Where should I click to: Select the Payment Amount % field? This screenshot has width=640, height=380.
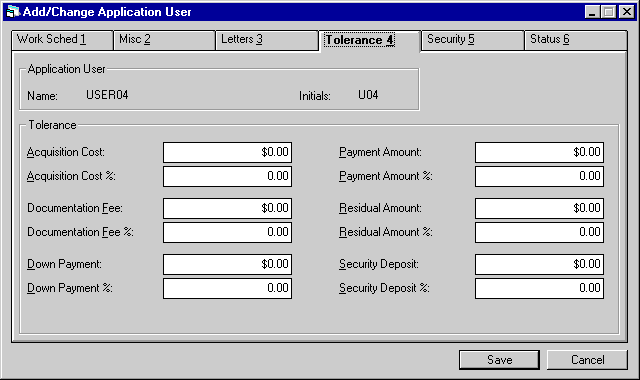coord(539,176)
